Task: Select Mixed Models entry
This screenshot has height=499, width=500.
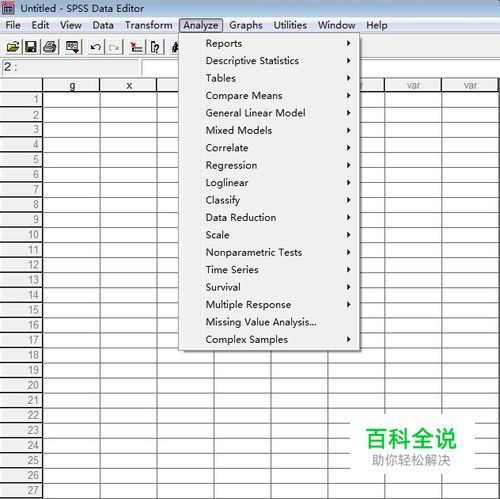Action: pos(269,130)
